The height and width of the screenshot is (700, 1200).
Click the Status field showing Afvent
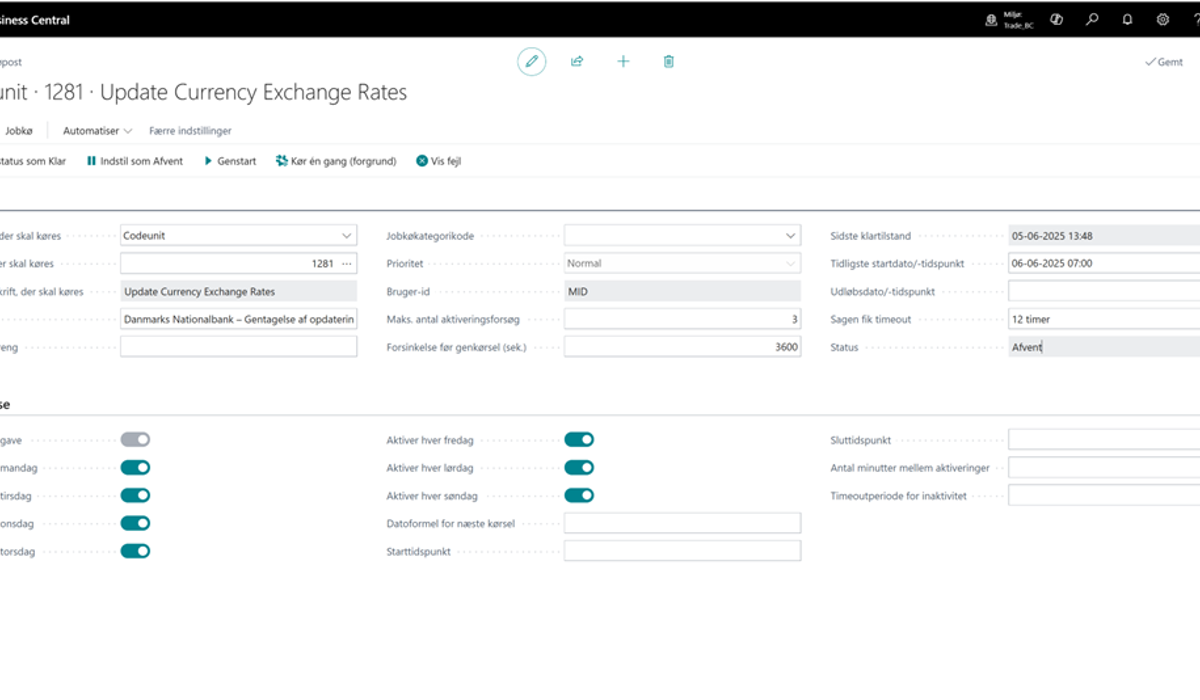coord(1104,347)
